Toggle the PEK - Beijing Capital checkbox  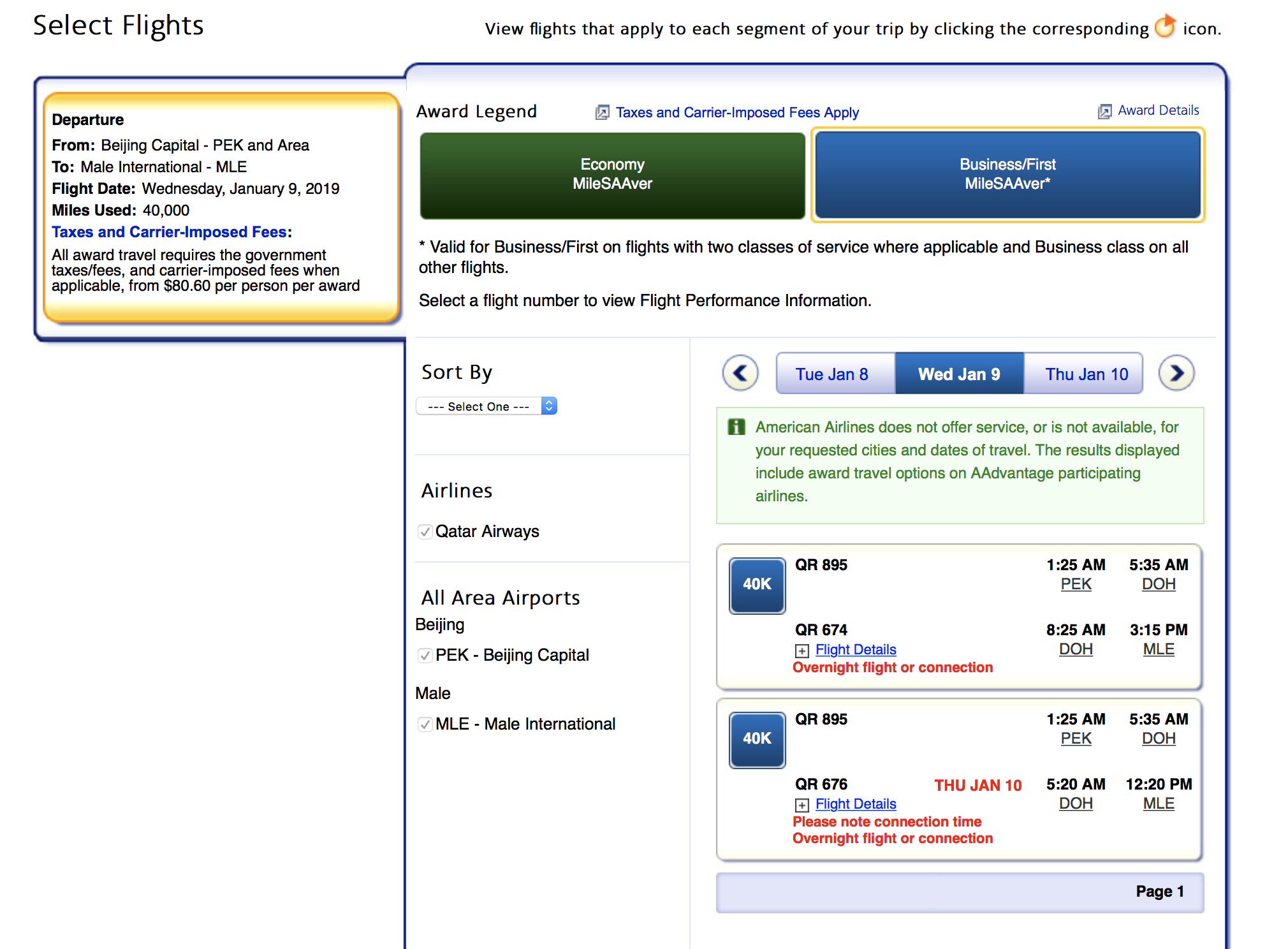point(425,655)
